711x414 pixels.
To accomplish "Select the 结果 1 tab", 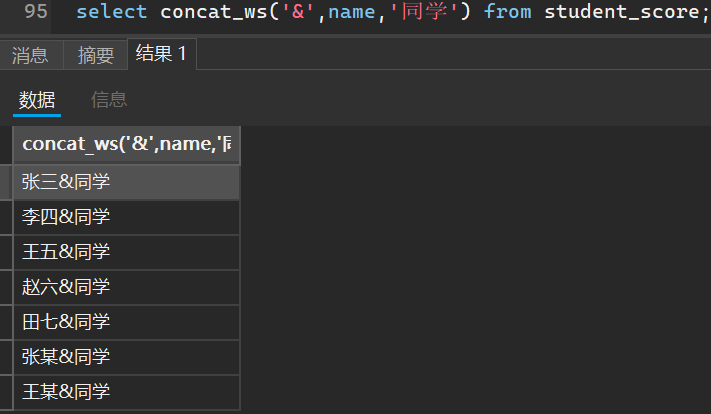I will click(161, 54).
